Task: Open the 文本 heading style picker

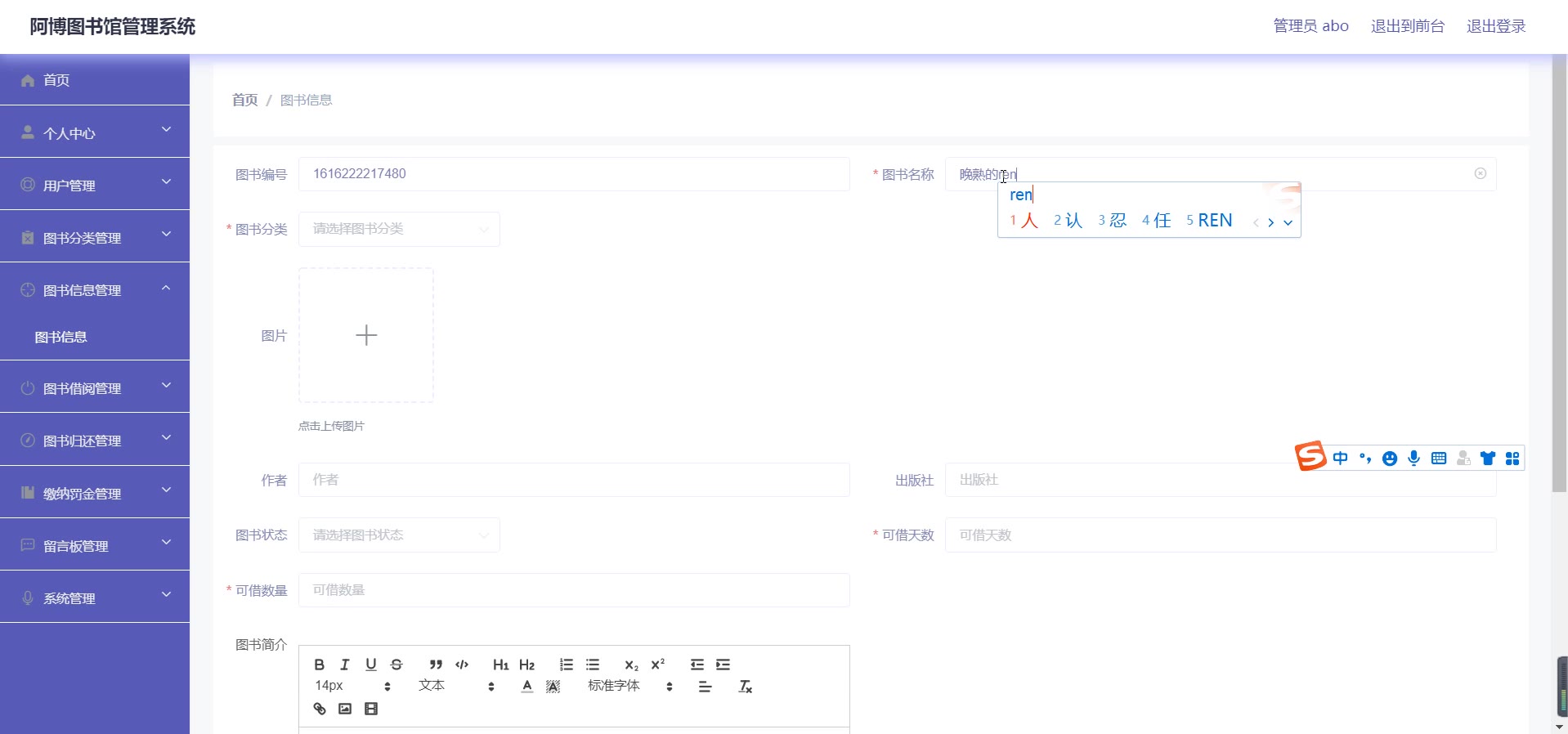Action: (456, 686)
